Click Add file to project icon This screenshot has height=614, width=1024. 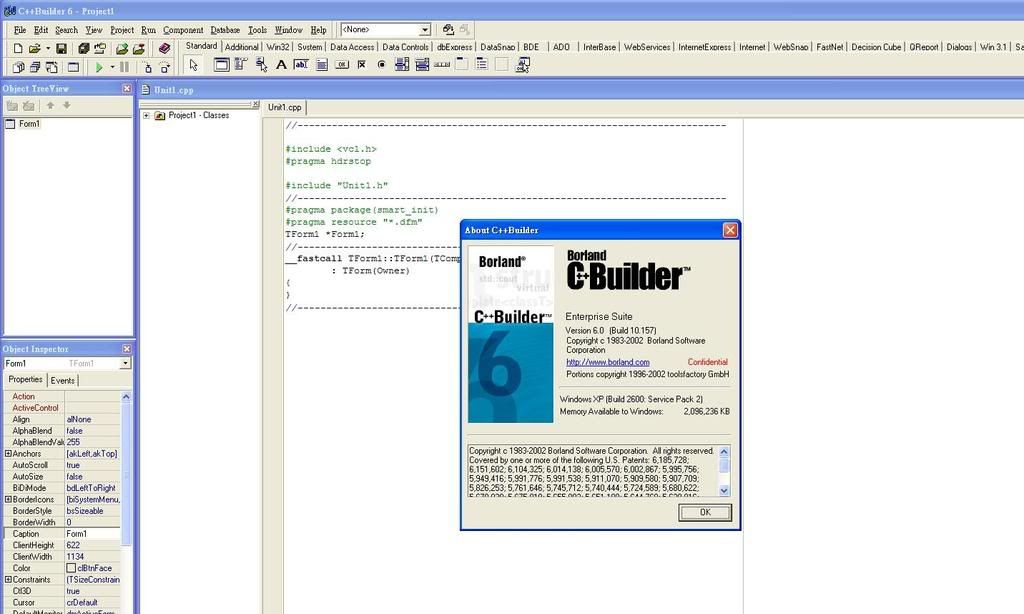tap(122, 48)
